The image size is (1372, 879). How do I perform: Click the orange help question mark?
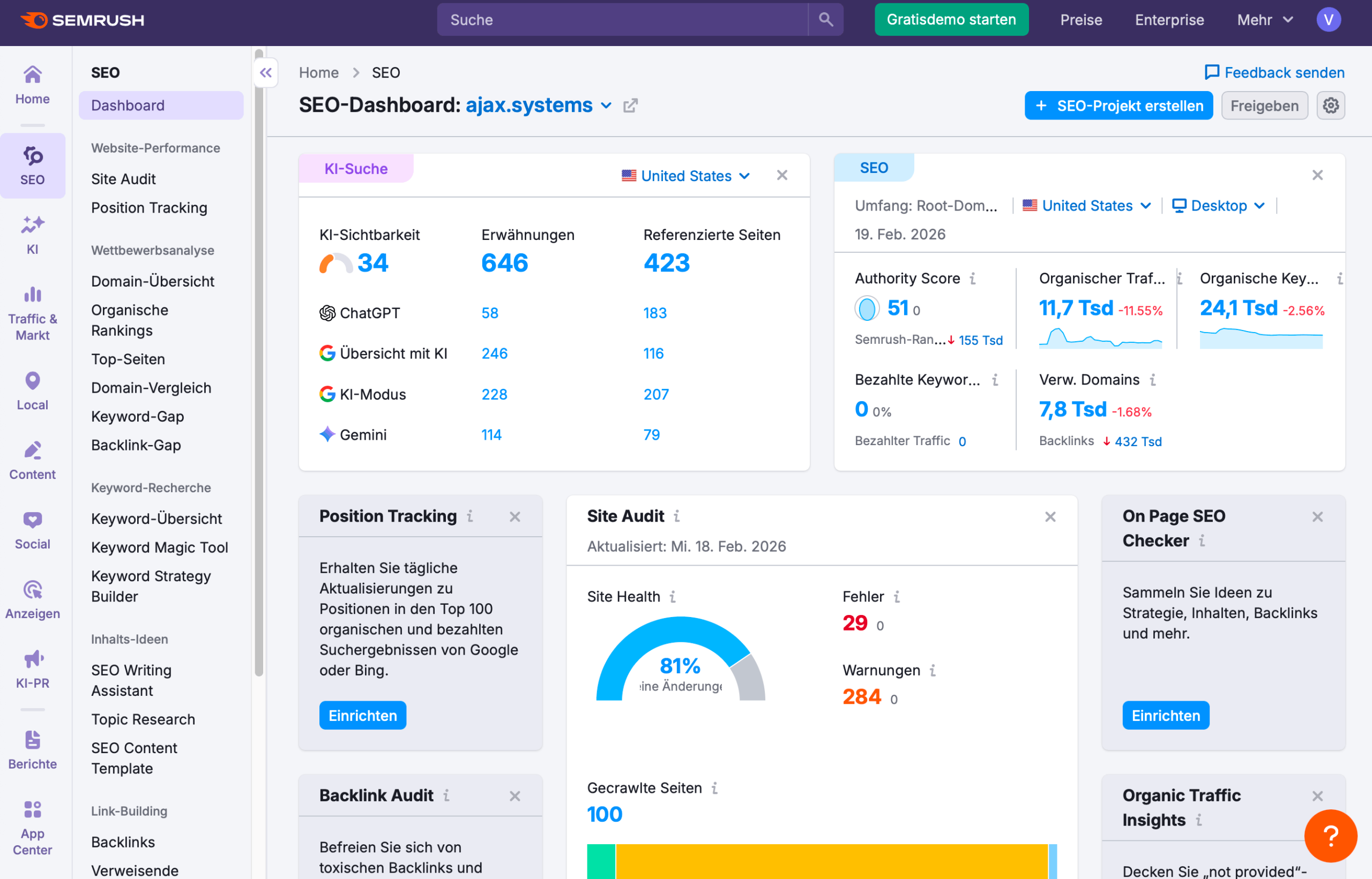(1330, 836)
